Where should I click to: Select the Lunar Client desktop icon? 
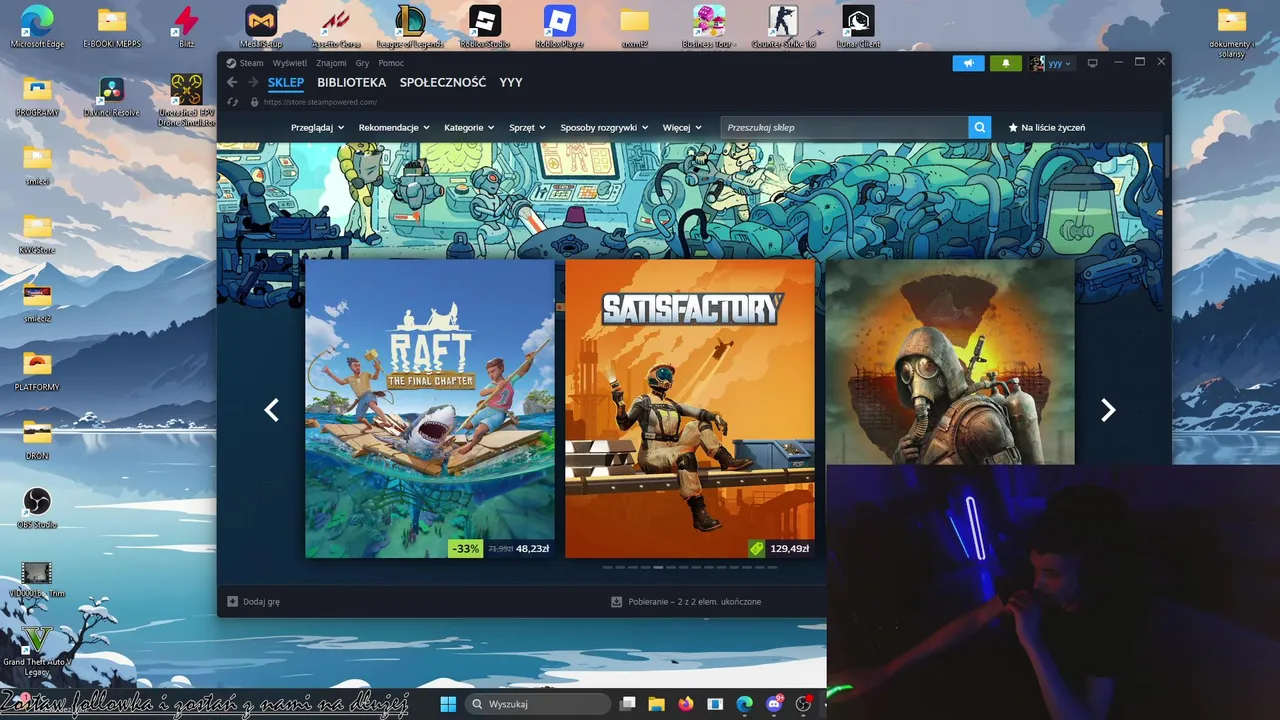[x=858, y=27]
